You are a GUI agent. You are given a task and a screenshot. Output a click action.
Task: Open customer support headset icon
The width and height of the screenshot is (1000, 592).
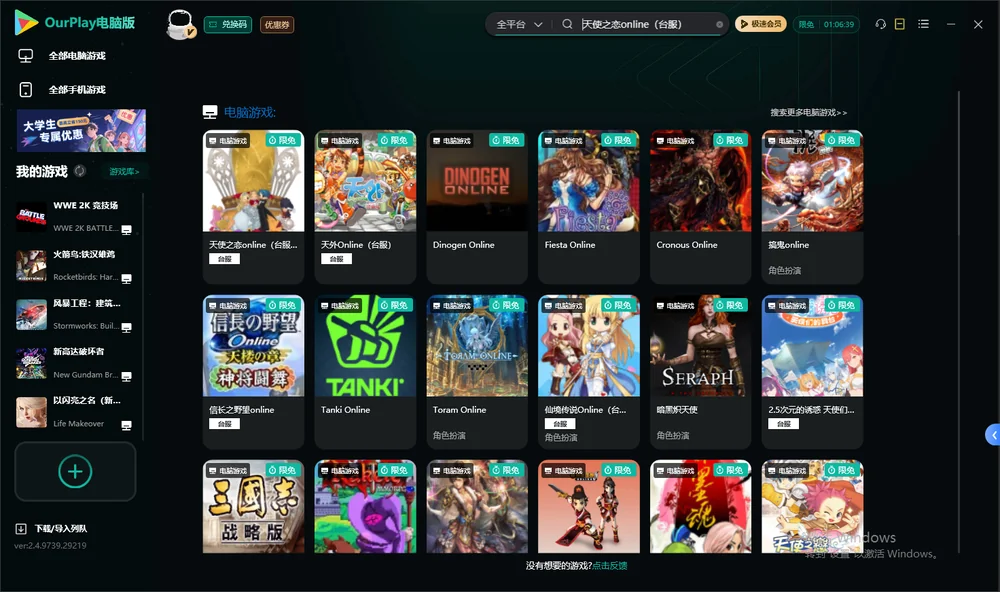tap(881, 24)
